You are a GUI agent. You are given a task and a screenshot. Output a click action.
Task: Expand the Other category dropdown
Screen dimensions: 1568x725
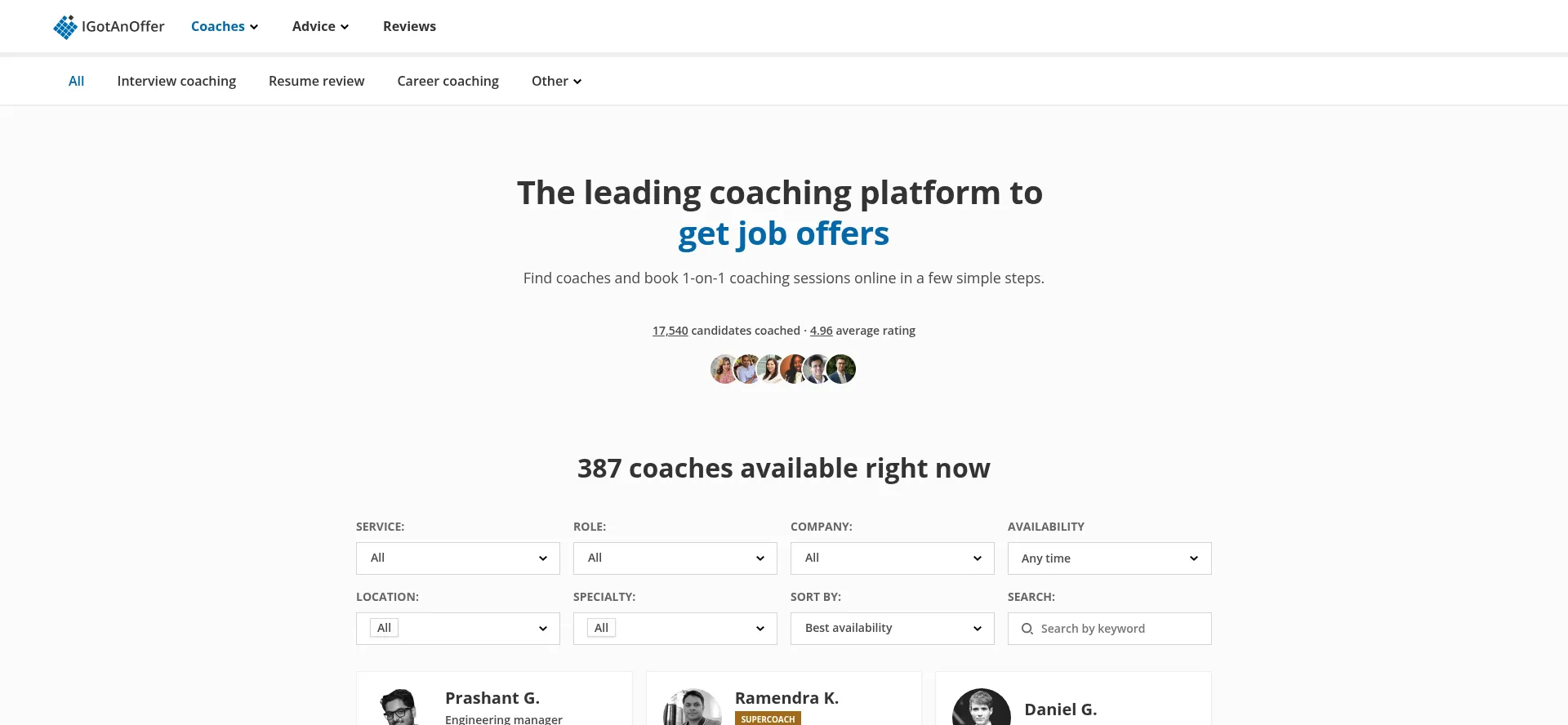pos(556,81)
